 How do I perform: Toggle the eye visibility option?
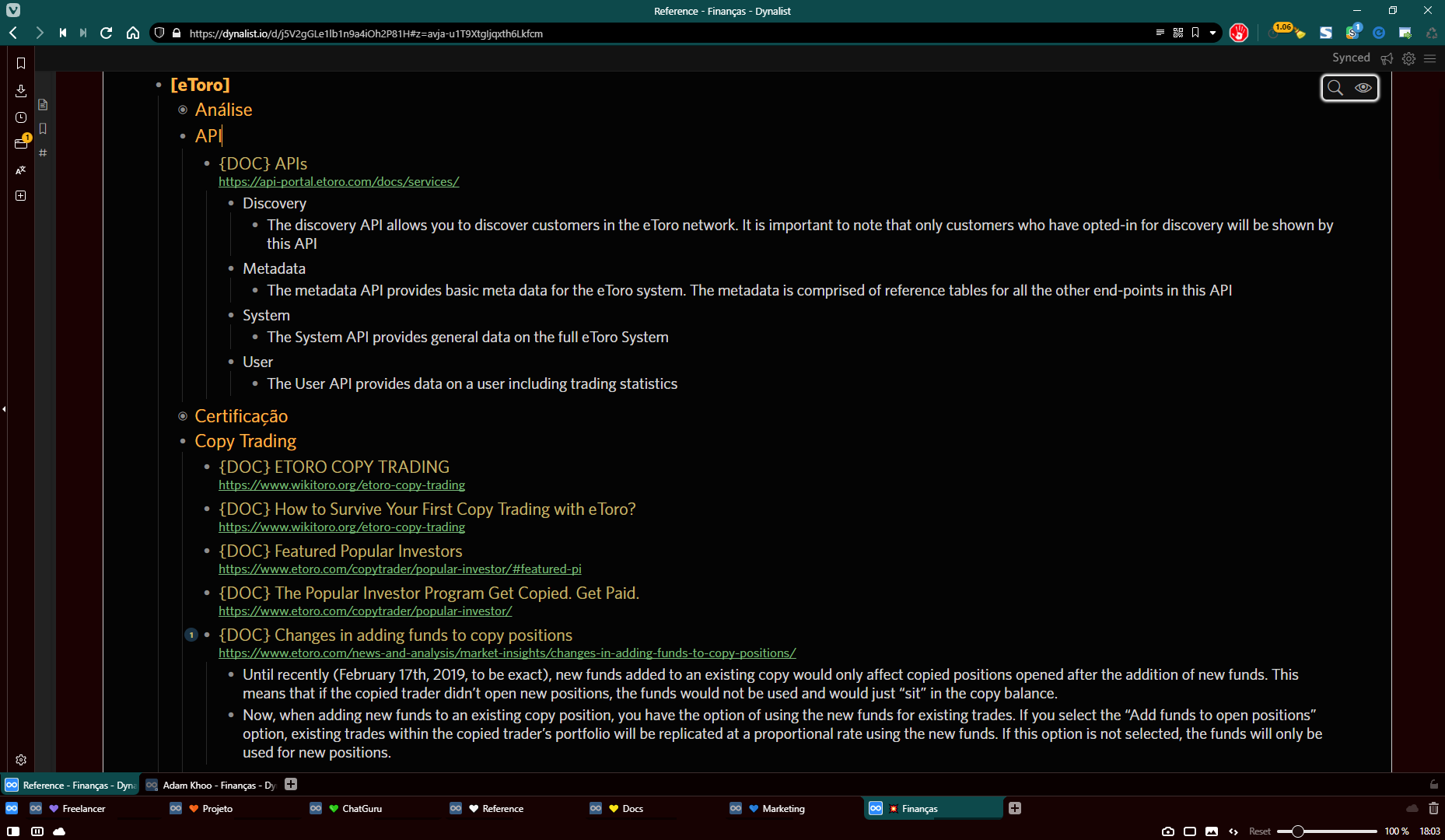(x=1363, y=88)
